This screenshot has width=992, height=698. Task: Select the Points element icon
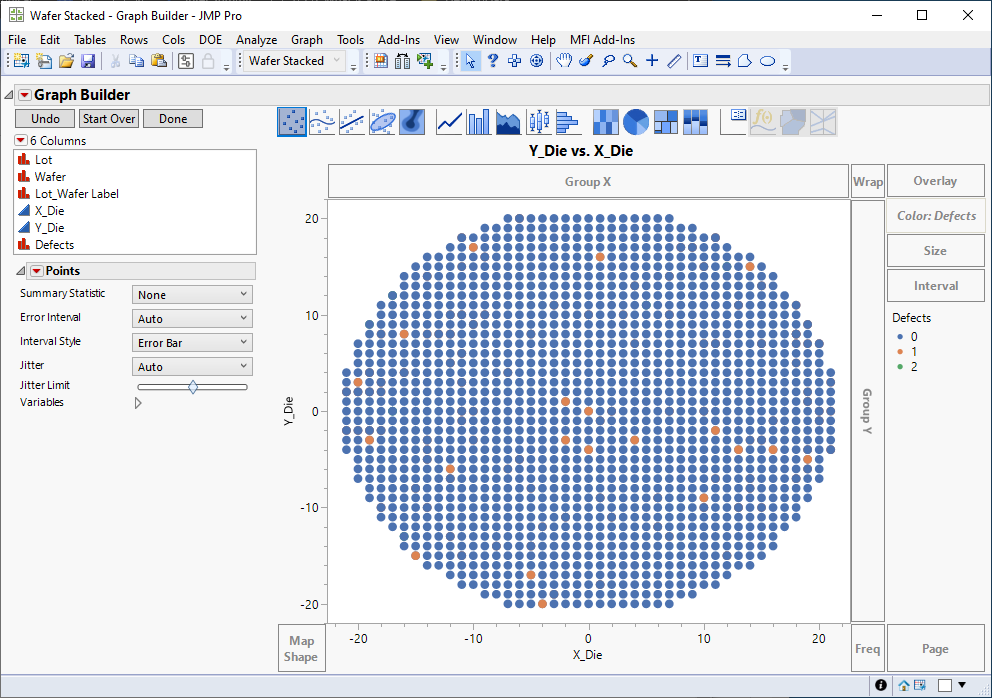(292, 122)
